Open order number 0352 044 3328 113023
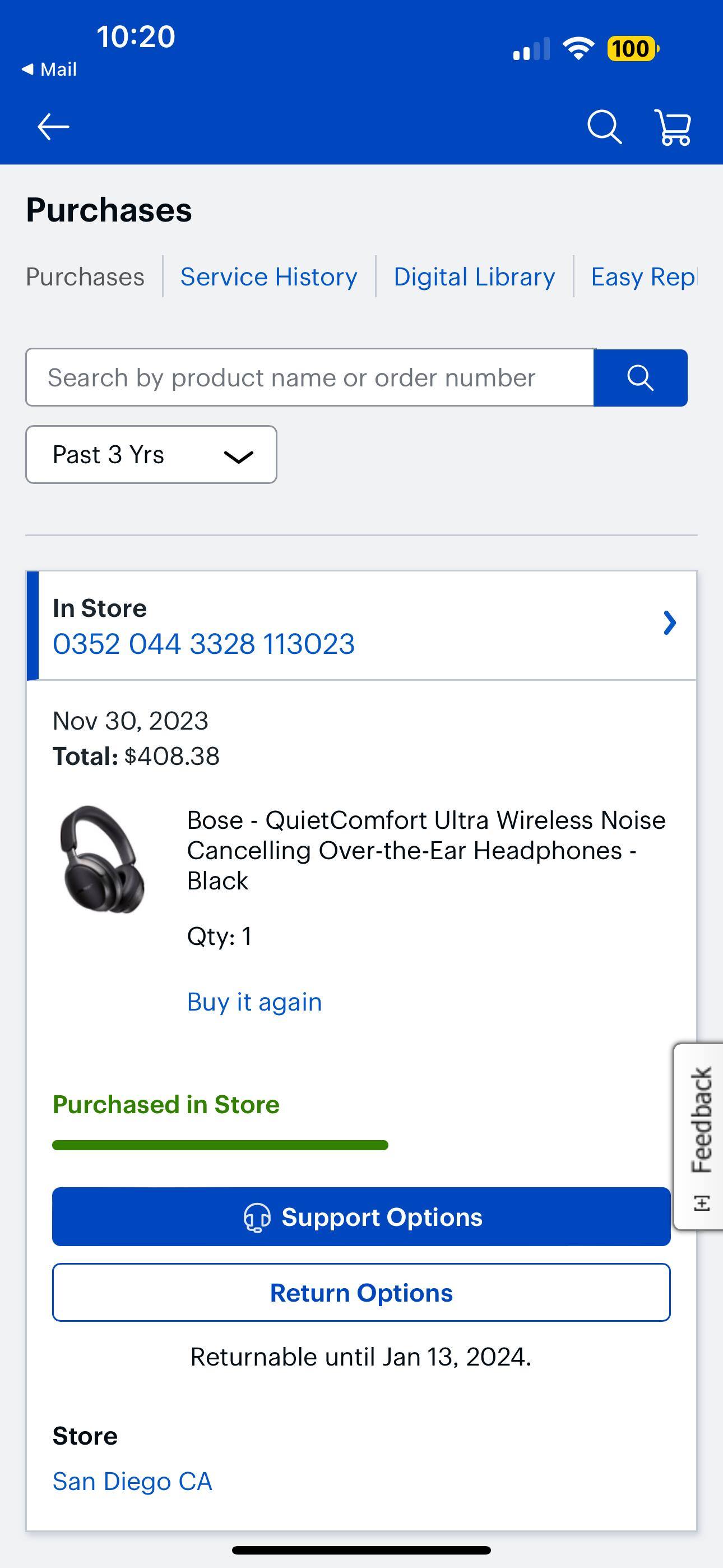The image size is (723, 1568). [204, 644]
